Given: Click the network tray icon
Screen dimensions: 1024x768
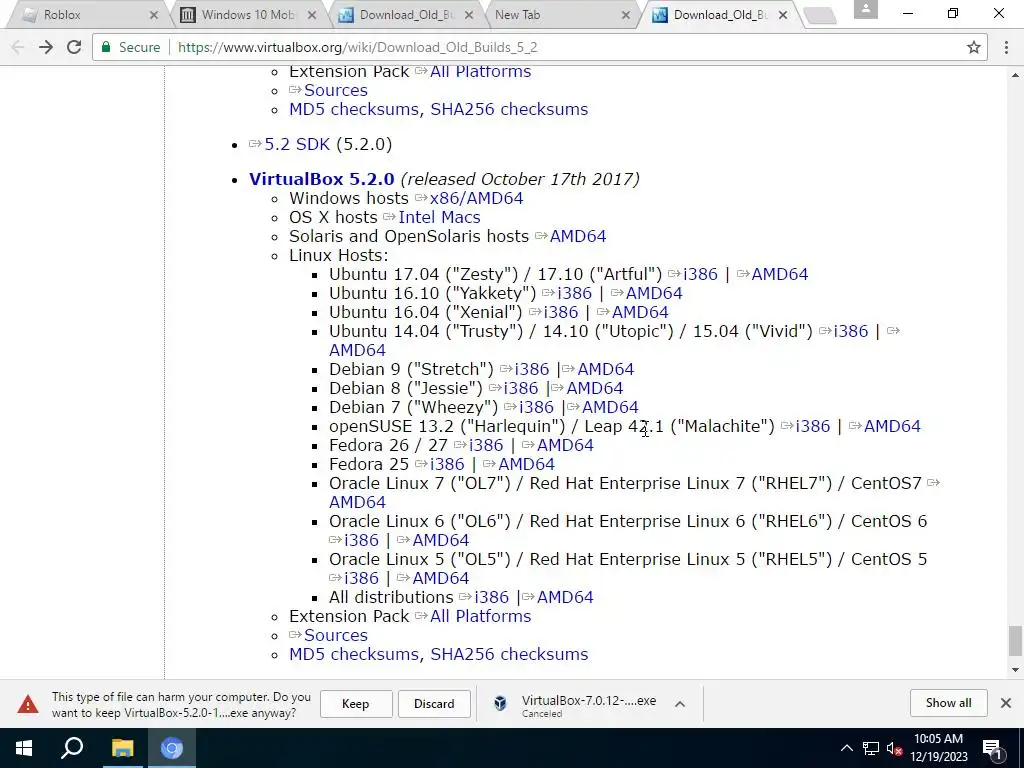Looking at the screenshot, I should [x=871, y=748].
